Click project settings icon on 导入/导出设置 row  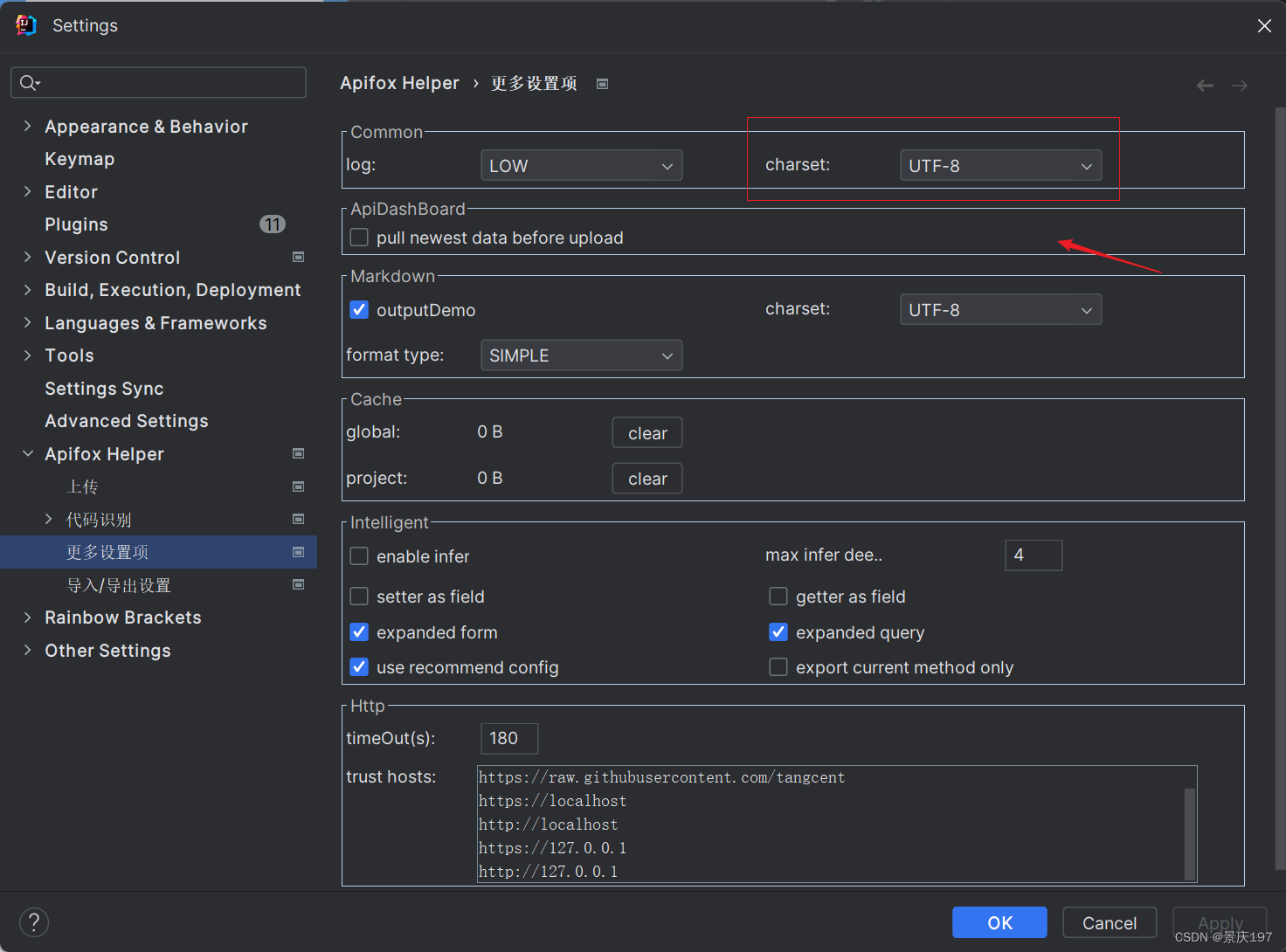click(x=298, y=584)
